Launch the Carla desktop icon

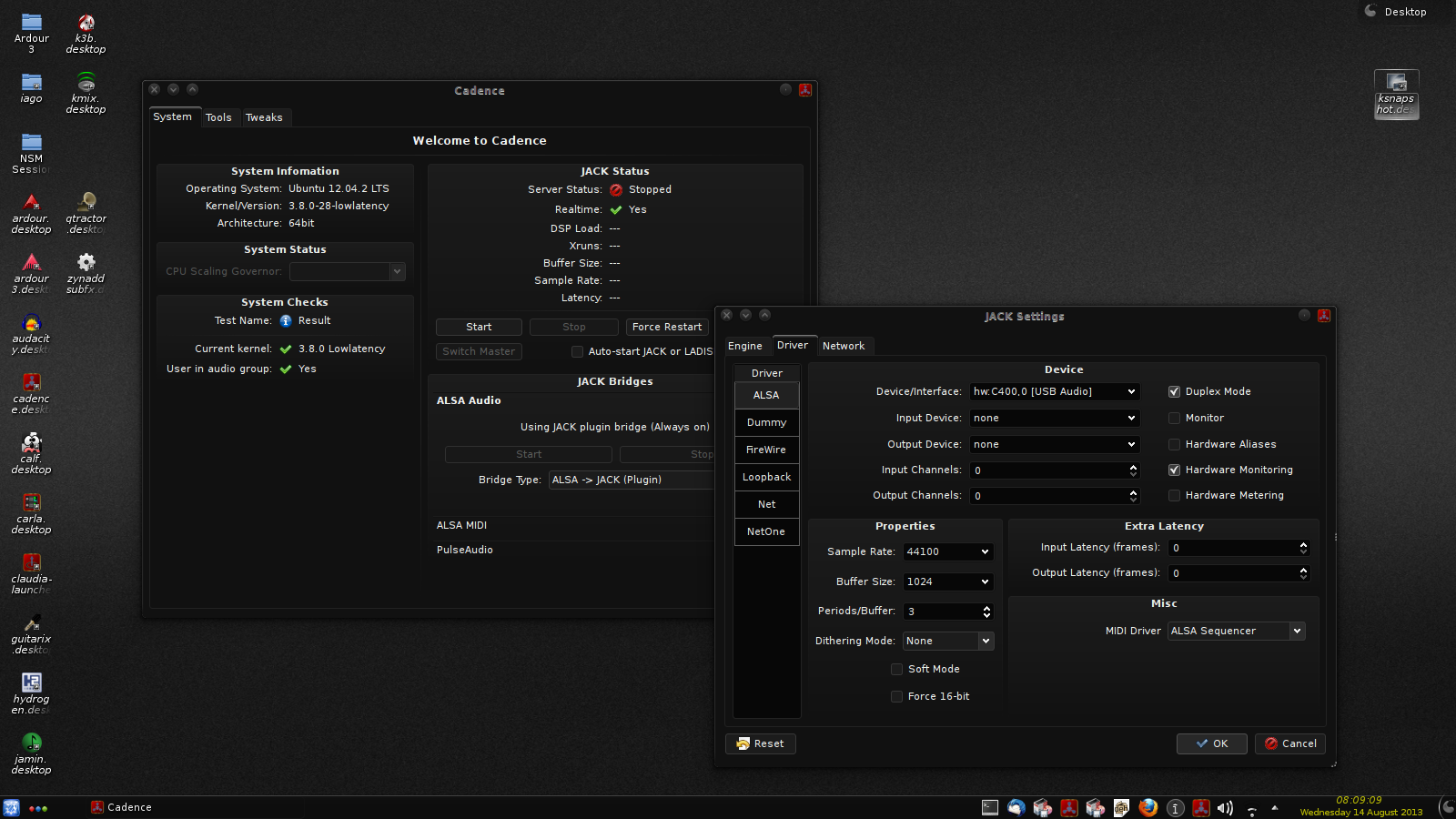[31, 504]
